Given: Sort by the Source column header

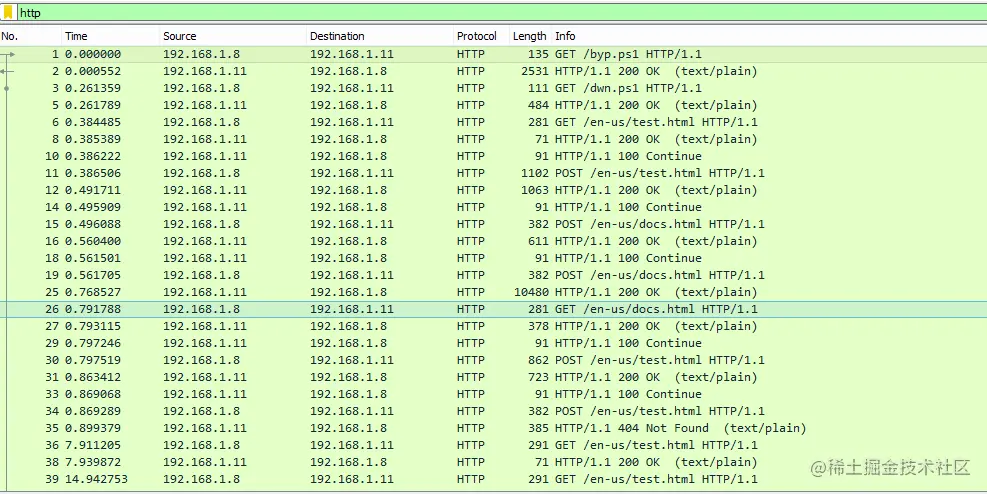Looking at the screenshot, I should tap(233, 36).
